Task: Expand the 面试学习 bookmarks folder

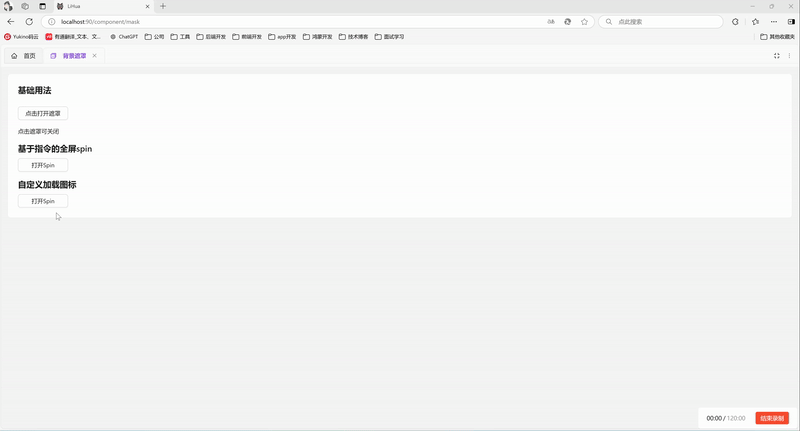Action: point(389,37)
